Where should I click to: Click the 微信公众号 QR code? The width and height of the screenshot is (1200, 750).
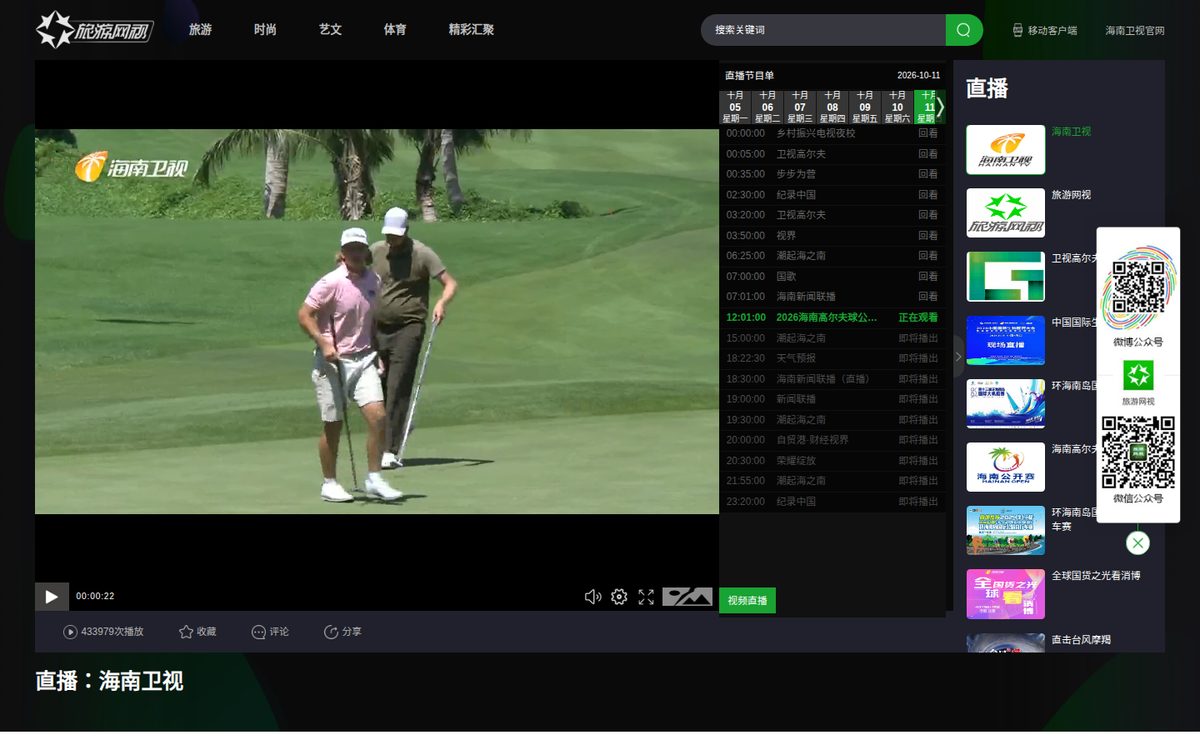tap(1138, 453)
